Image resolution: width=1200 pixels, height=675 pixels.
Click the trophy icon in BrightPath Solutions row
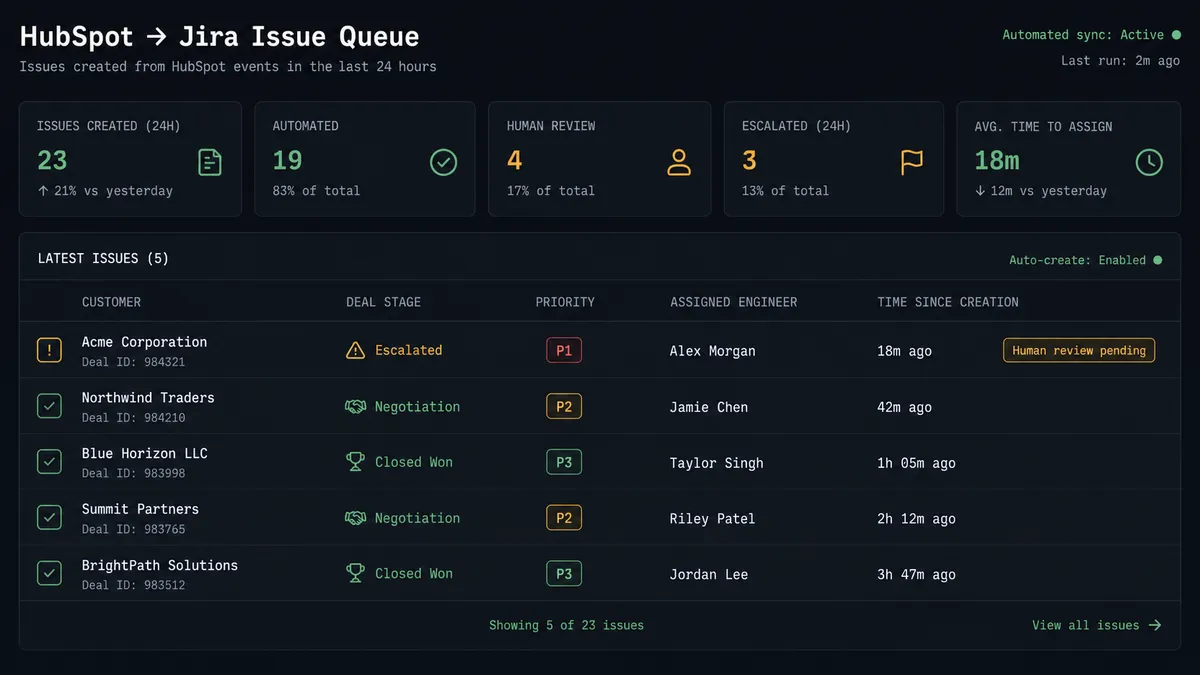click(x=355, y=573)
